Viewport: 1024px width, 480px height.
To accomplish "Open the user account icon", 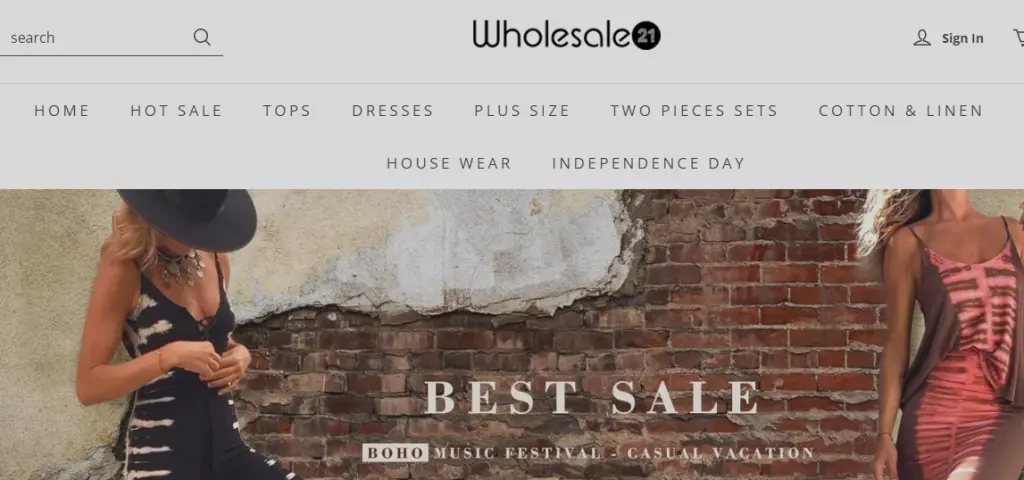I will pyautogui.click(x=921, y=38).
